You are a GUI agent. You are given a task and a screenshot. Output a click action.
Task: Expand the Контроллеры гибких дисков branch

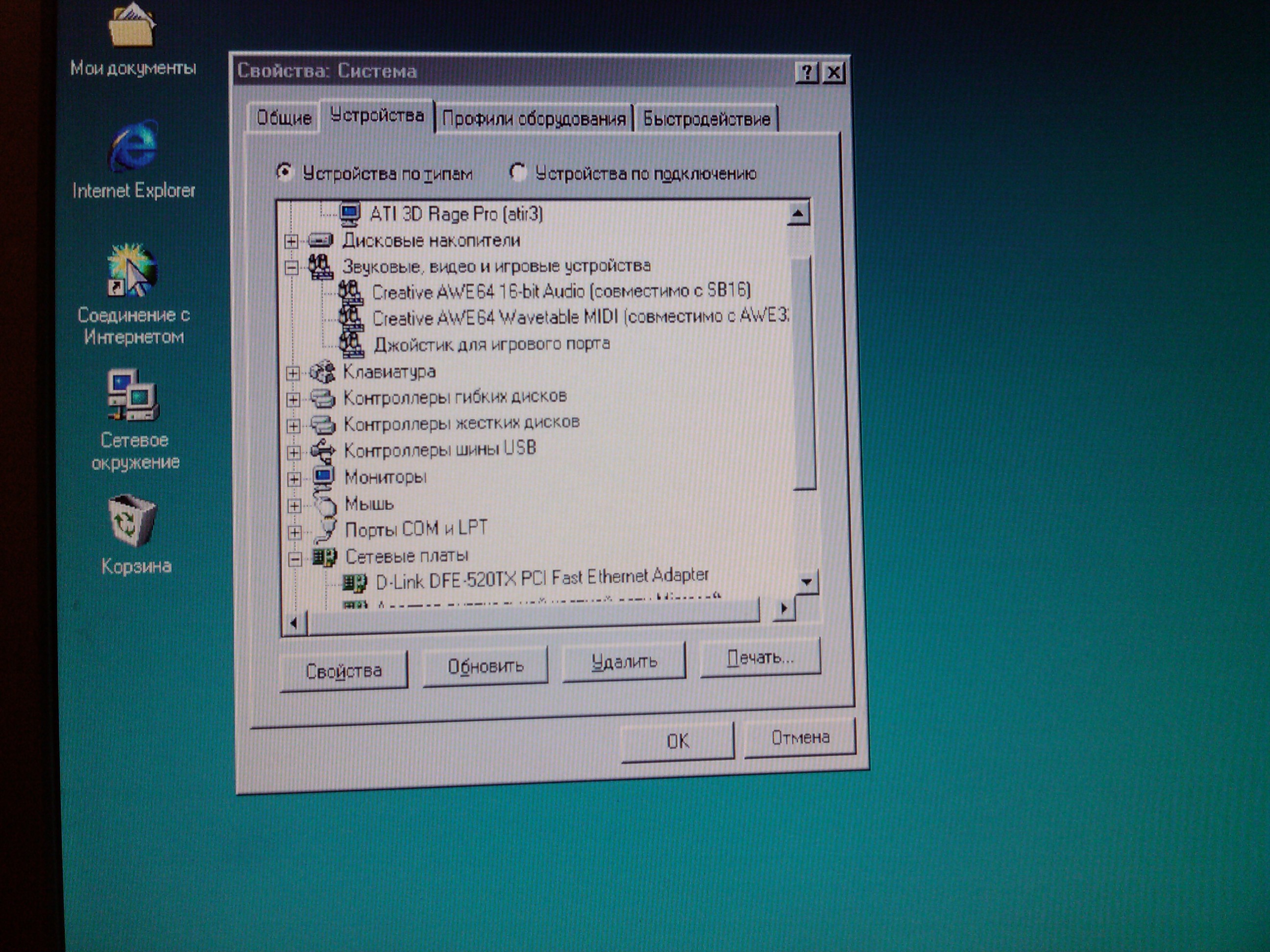293,400
